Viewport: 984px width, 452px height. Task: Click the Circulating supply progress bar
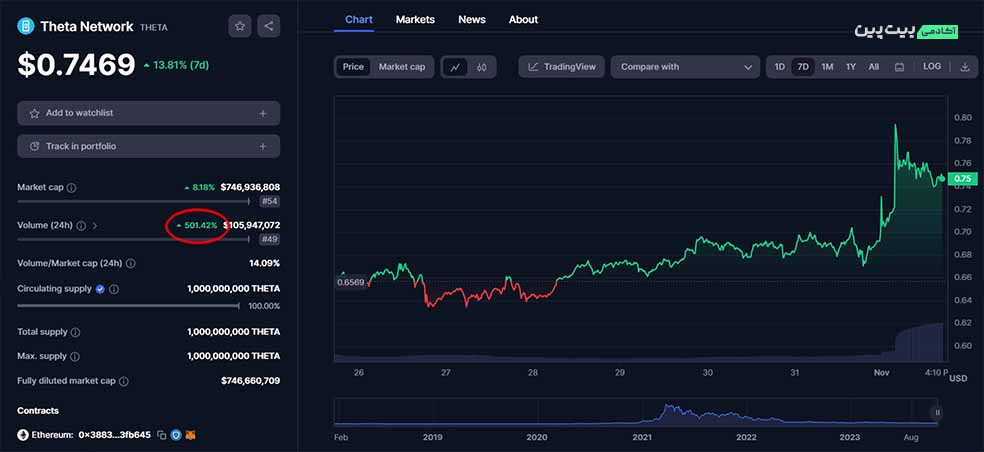[x=128, y=306]
